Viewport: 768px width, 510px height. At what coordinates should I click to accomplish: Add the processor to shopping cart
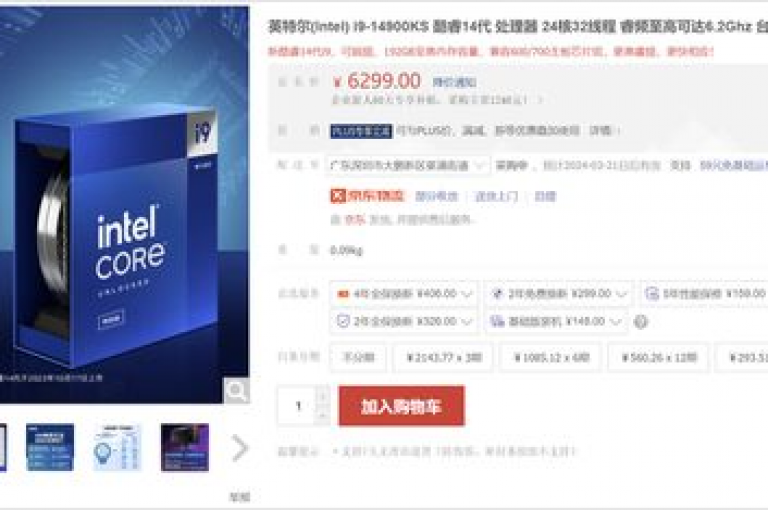401,406
